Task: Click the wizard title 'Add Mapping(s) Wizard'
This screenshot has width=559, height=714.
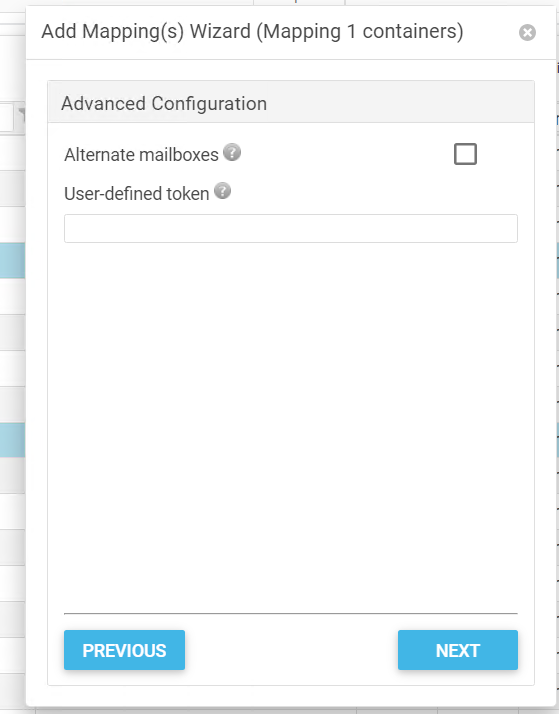Action: pos(146,32)
